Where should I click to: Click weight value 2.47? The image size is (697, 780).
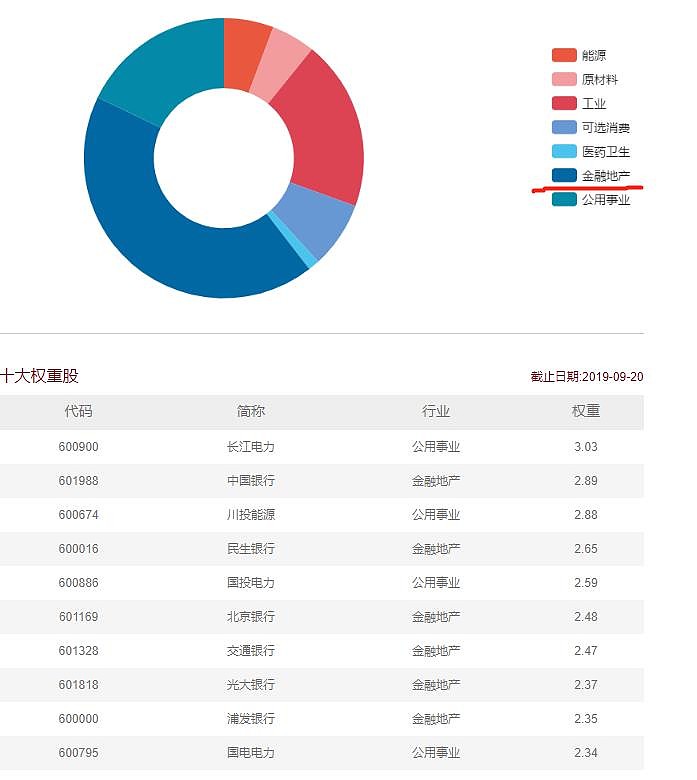tap(586, 651)
